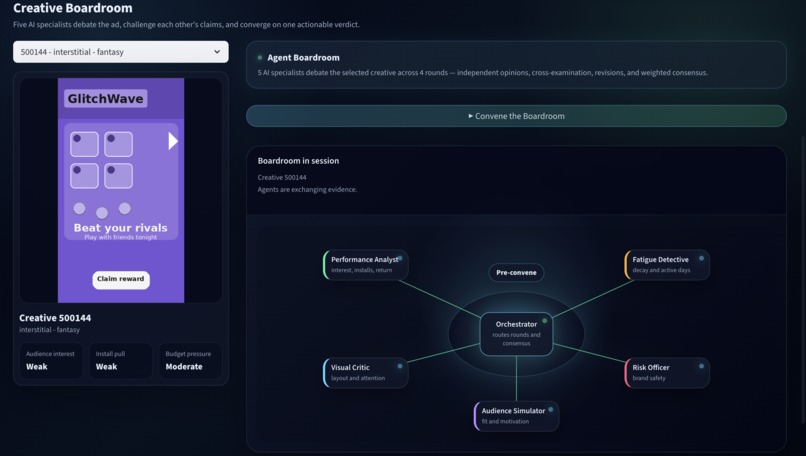Viewport: 806px width, 456px height.
Task: Select the Orchestrator node
Action: 516,334
